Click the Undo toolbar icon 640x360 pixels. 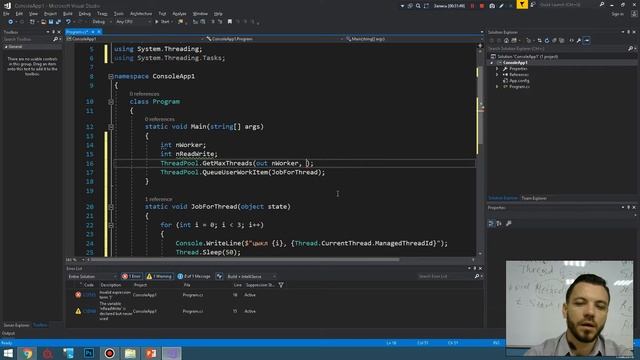pos(68,22)
